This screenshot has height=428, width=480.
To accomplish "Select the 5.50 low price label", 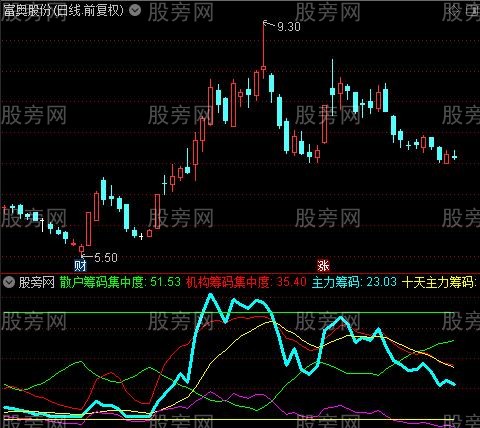I will (x=106, y=257).
